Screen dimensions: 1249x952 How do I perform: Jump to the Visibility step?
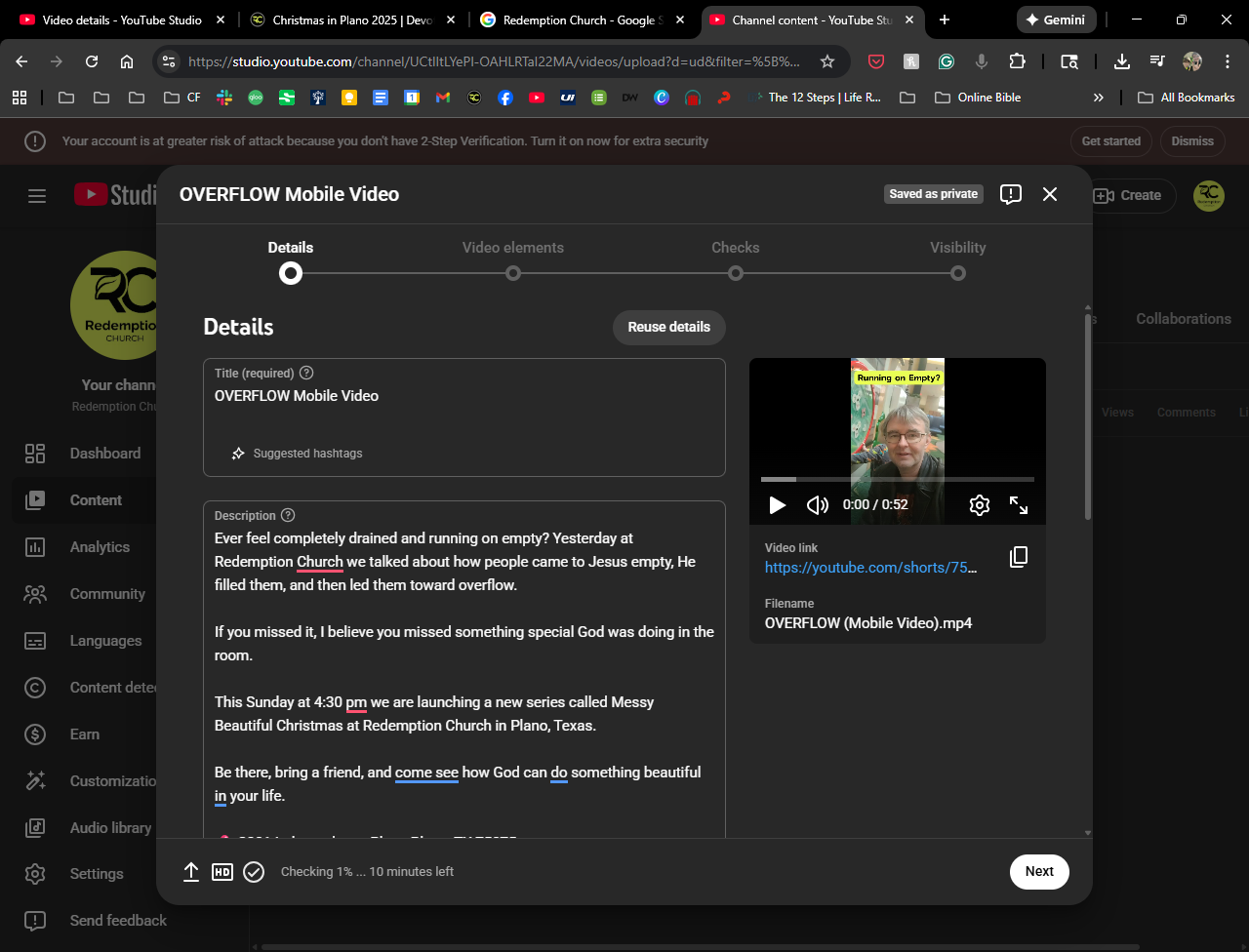(x=958, y=273)
